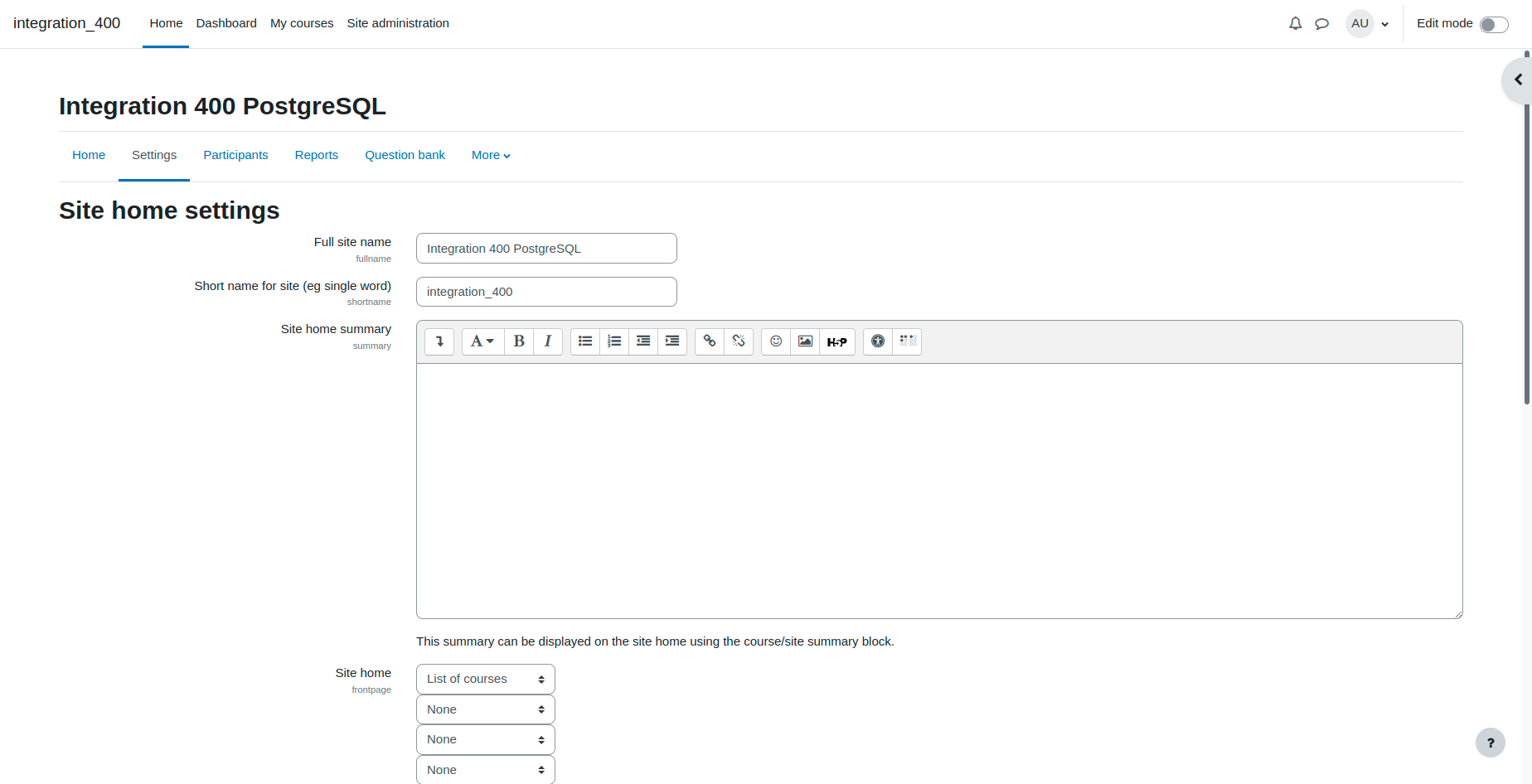Open My courses in top navigation
This screenshot has width=1532, height=784.
click(x=302, y=23)
